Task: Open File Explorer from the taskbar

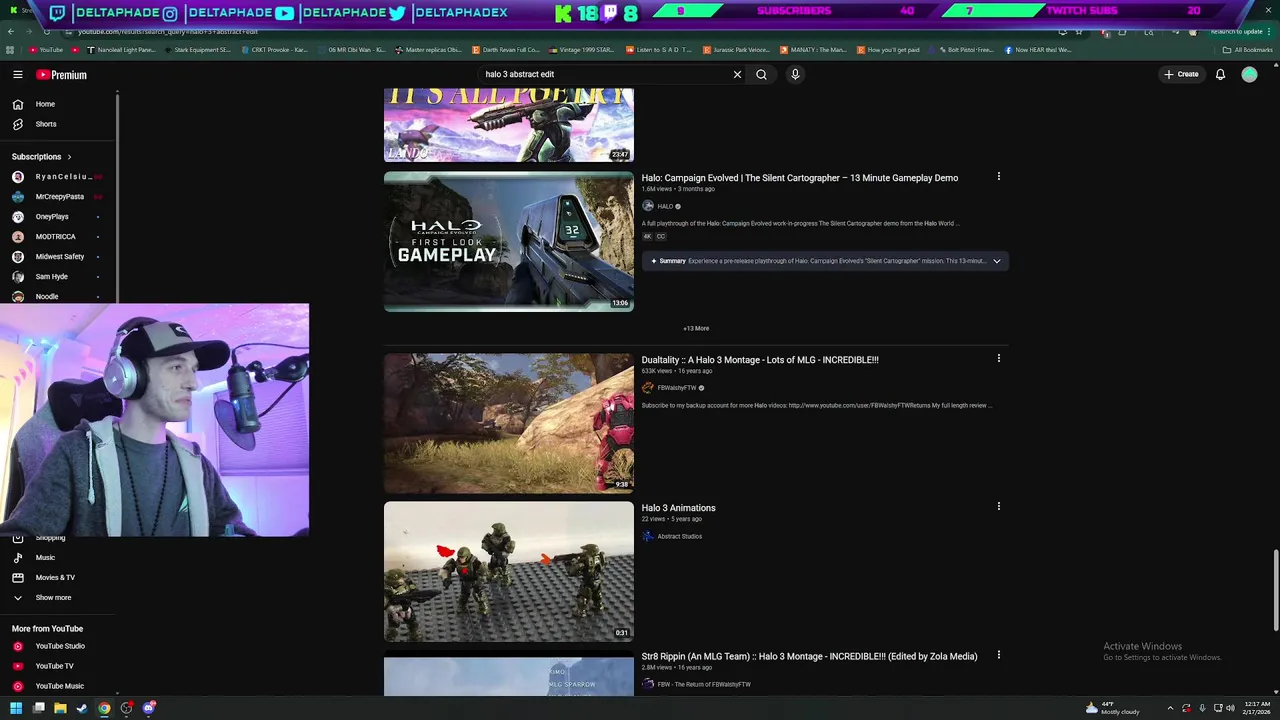Action: 60,708
